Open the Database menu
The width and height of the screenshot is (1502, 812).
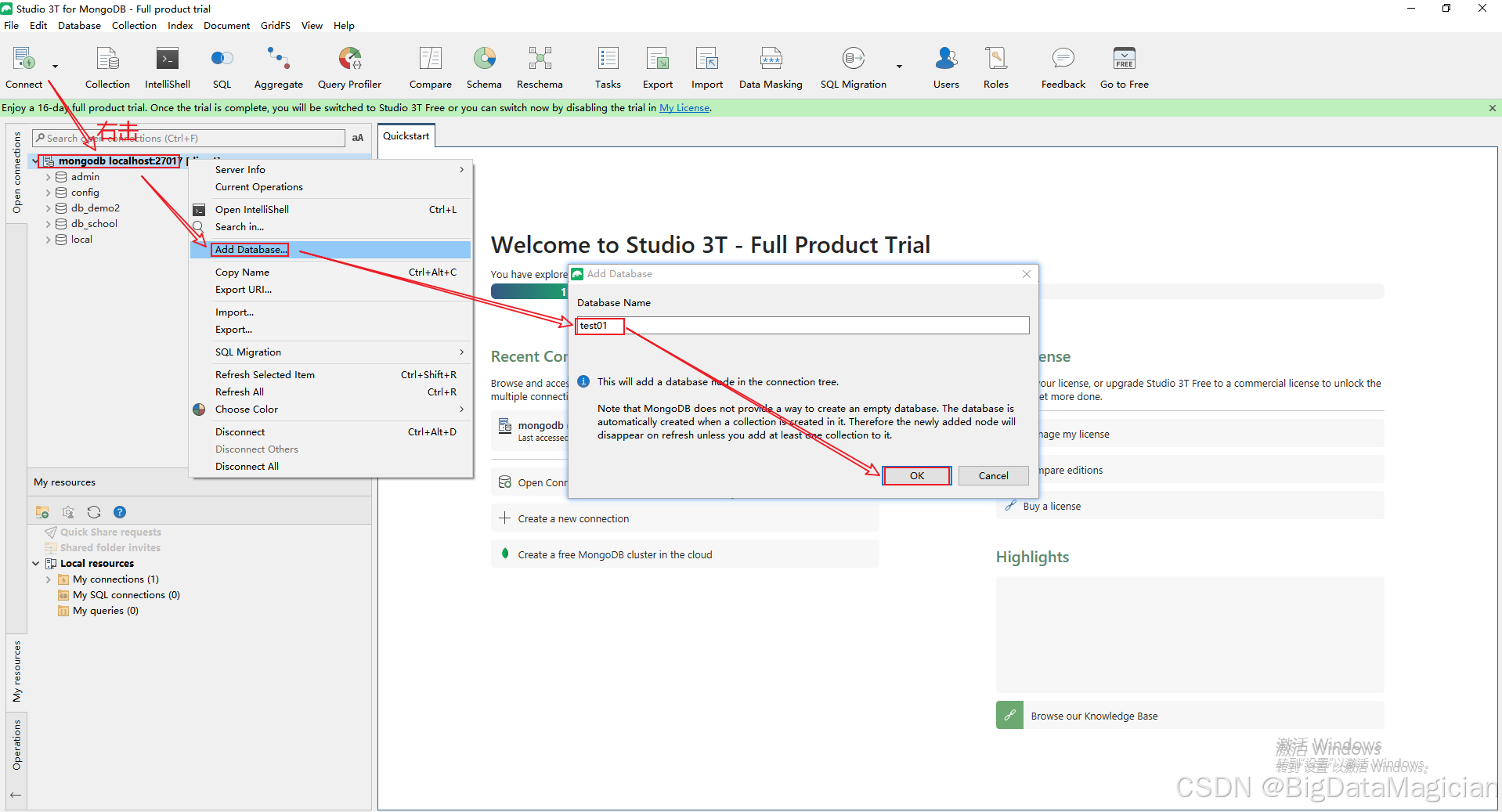point(79,25)
